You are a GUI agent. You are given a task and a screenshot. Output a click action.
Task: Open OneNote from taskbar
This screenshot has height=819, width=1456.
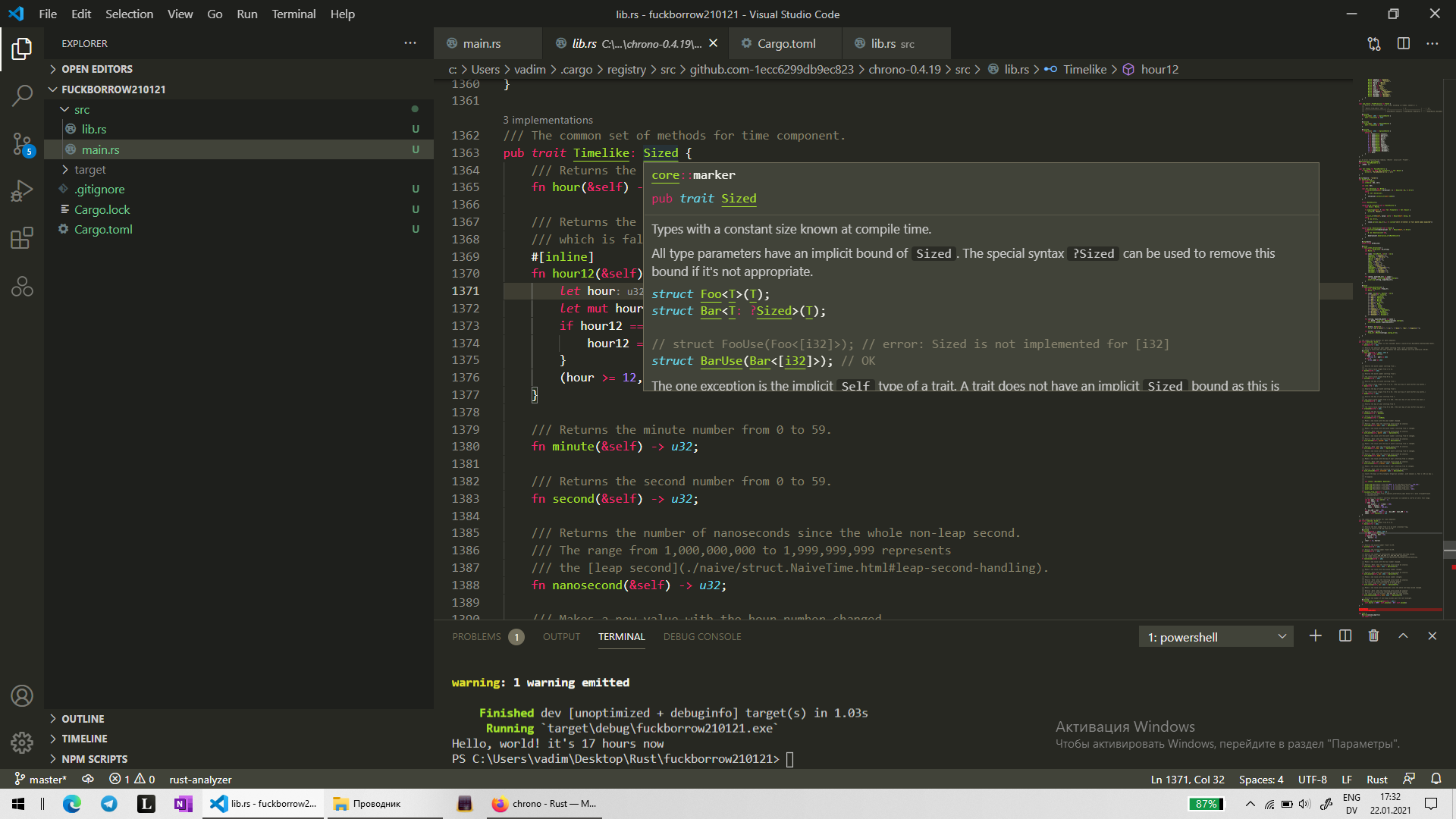(x=183, y=804)
